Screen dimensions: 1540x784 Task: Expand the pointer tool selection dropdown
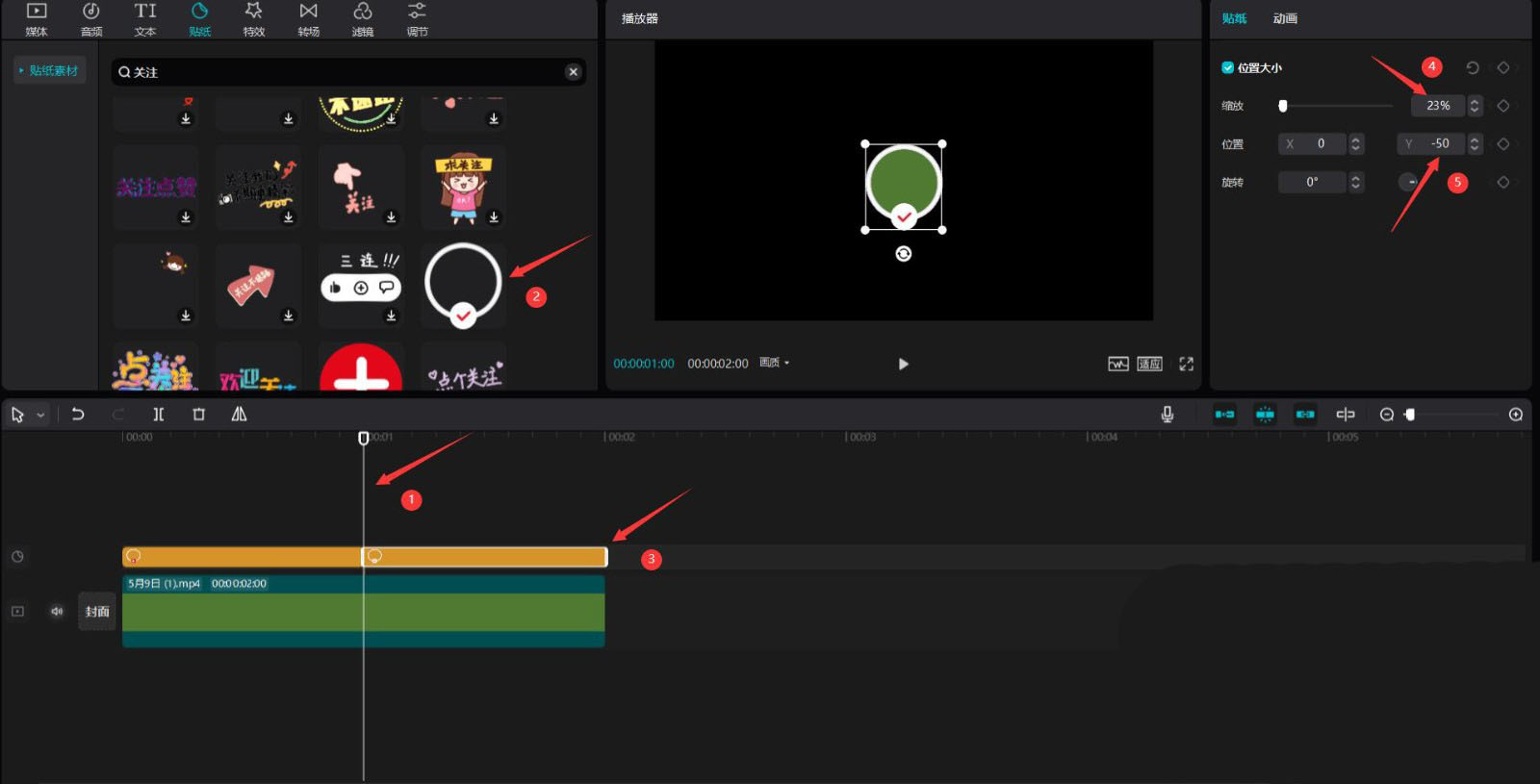40,416
